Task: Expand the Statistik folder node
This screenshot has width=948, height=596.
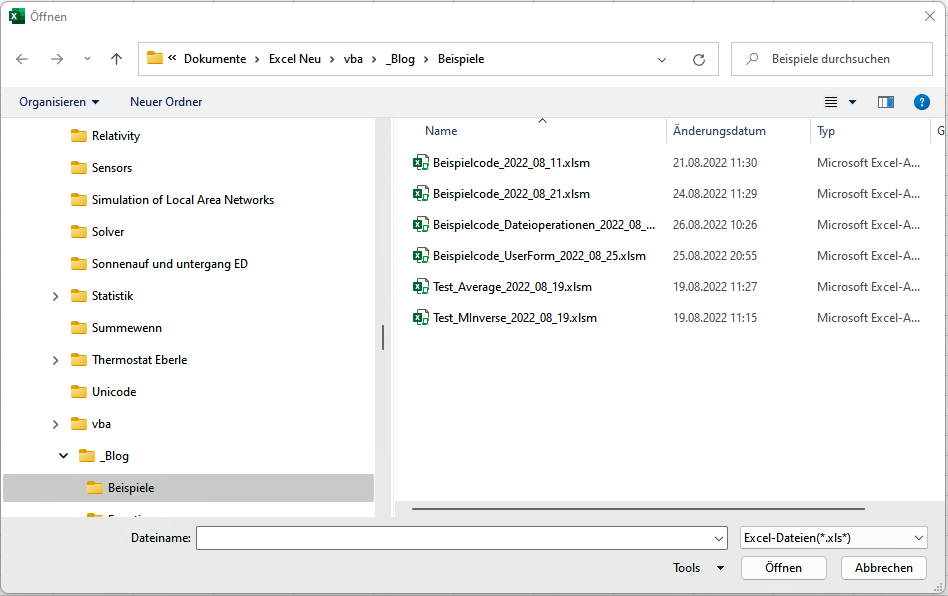Action: [x=55, y=296]
